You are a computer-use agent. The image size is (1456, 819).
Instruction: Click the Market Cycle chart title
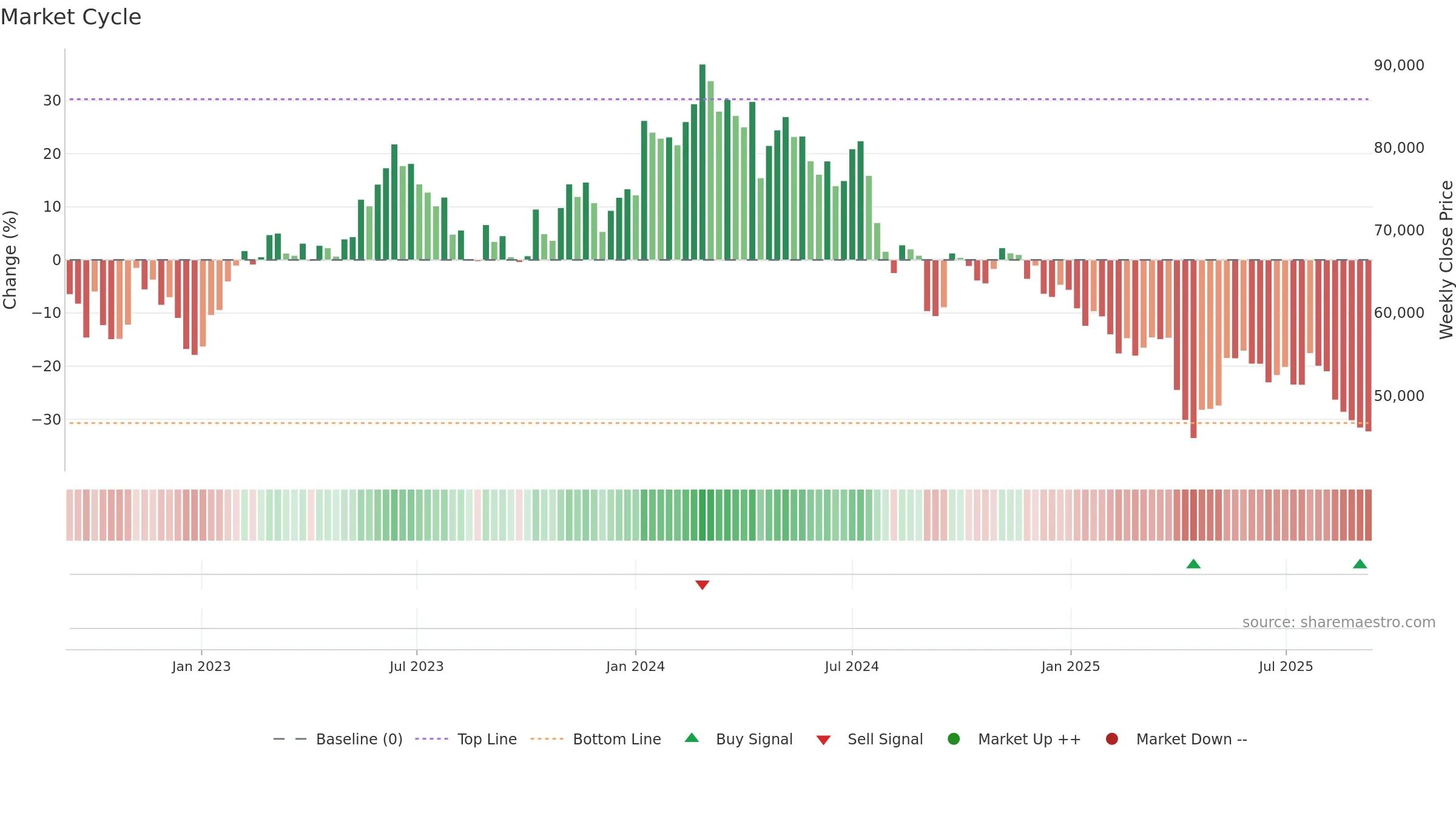point(71,17)
